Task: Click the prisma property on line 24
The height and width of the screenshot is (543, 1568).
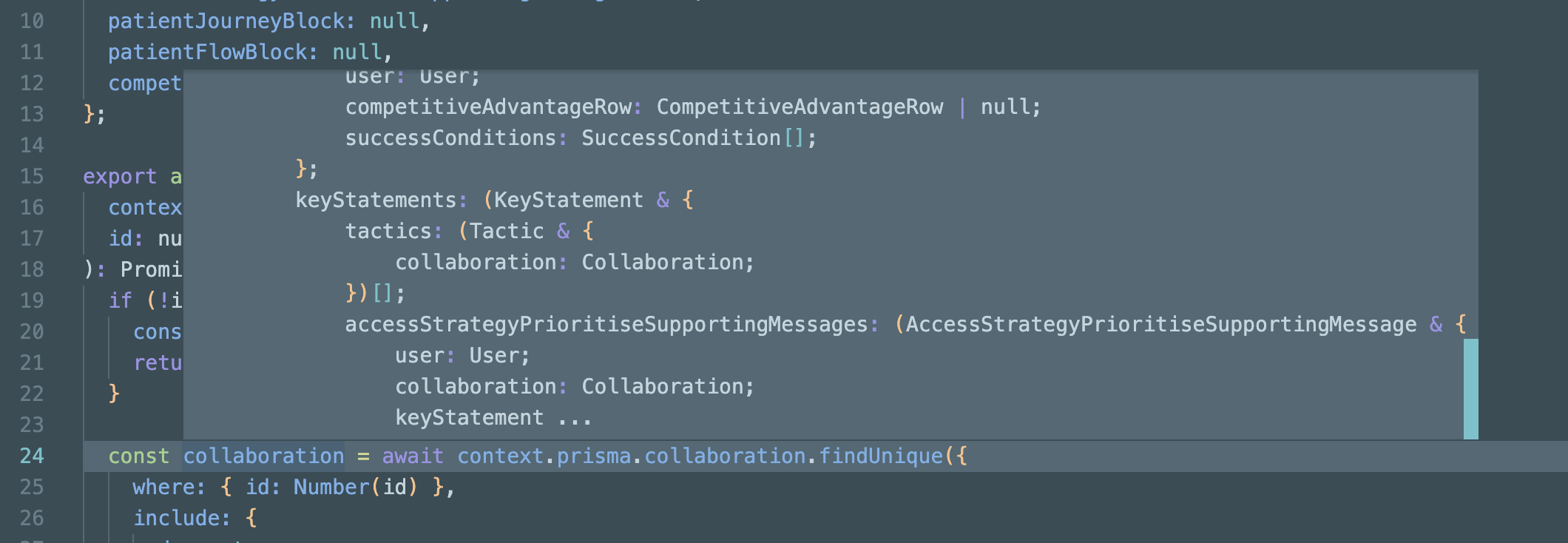Action: coord(594,456)
